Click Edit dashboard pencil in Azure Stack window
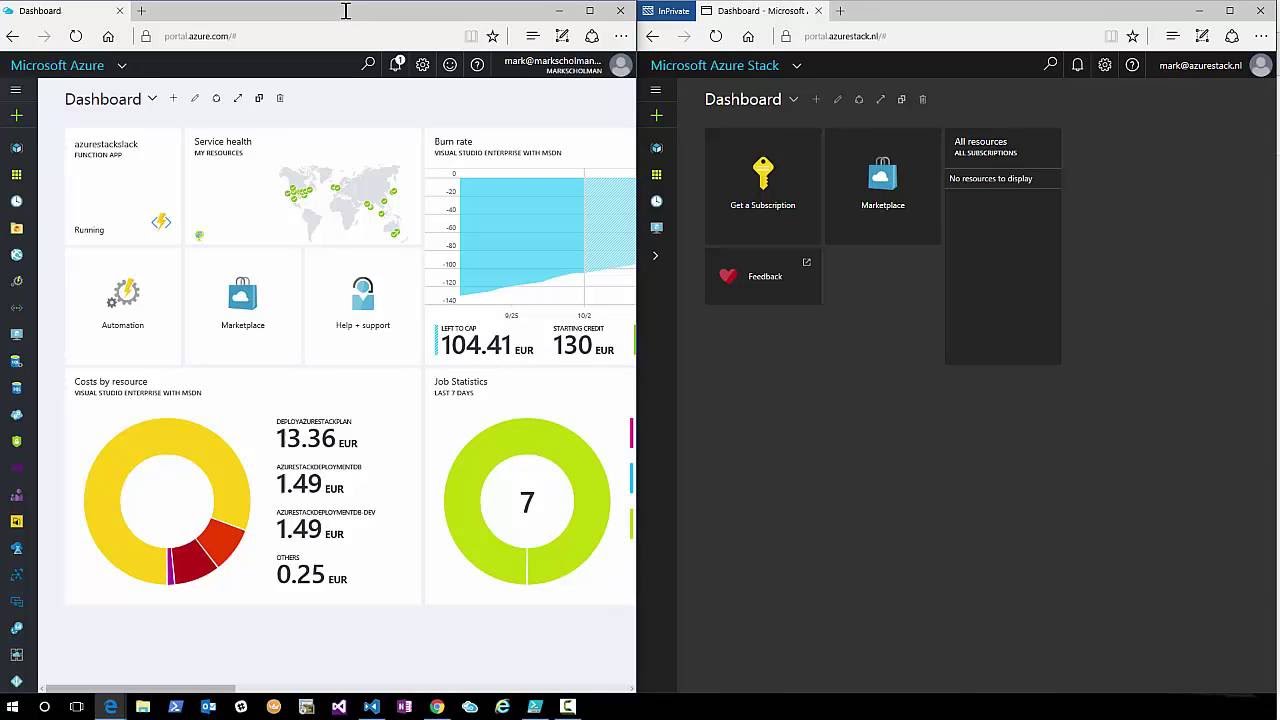The width and height of the screenshot is (1280, 720). (837, 99)
